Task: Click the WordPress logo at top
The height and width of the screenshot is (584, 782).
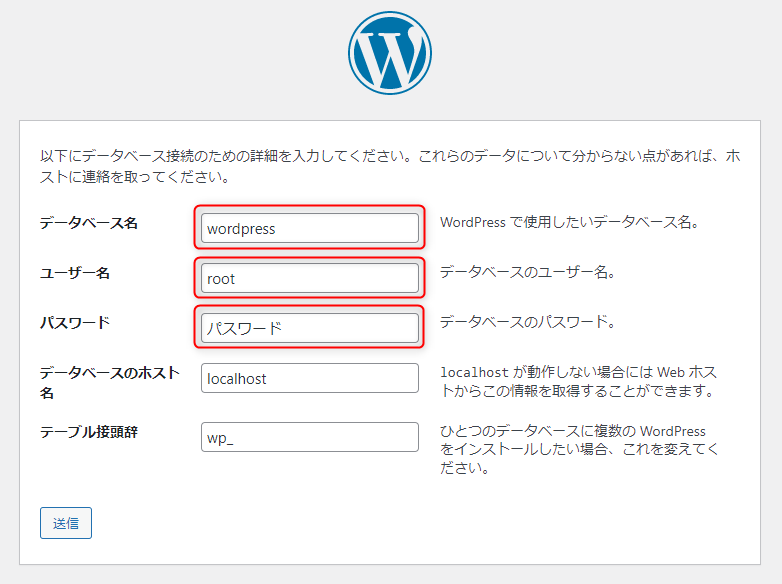Action: [x=390, y=53]
